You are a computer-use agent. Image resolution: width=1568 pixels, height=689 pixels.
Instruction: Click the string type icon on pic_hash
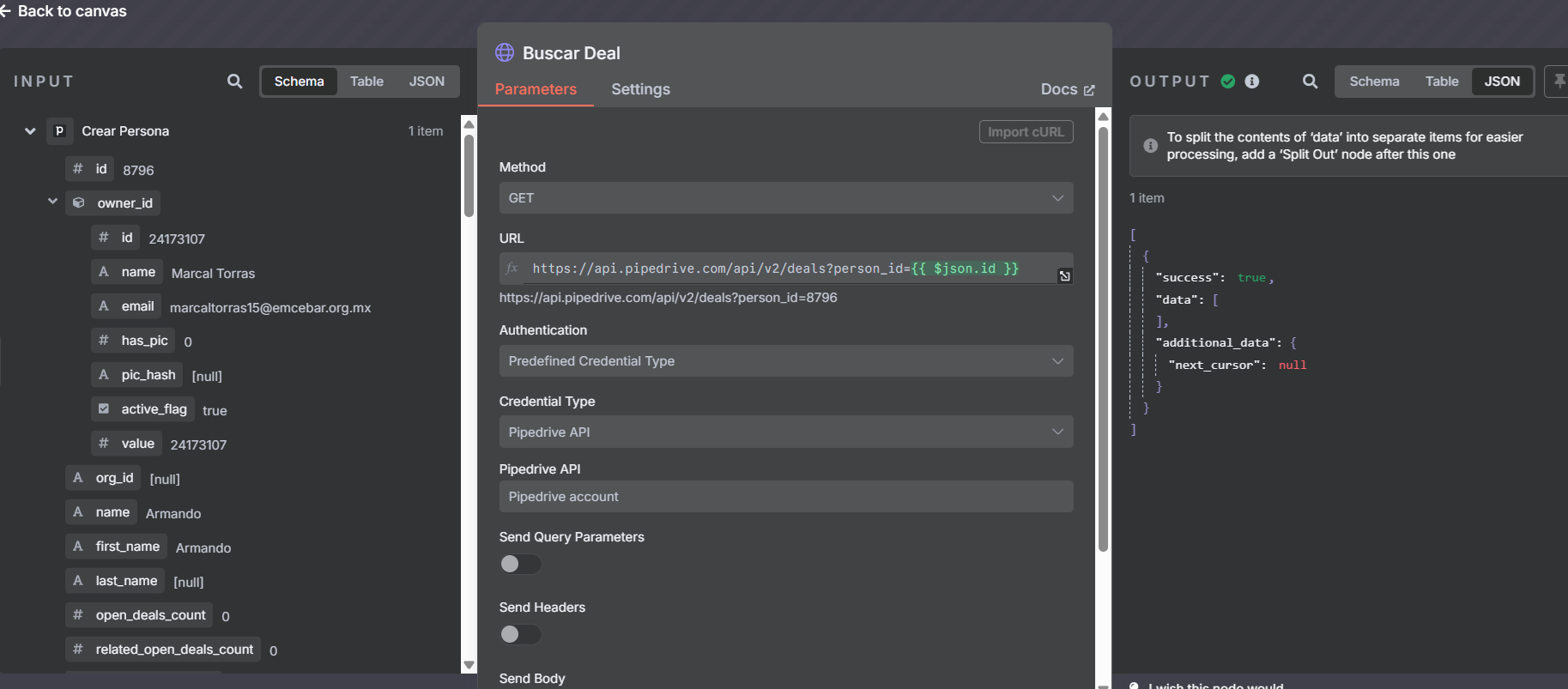click(104, 375)
